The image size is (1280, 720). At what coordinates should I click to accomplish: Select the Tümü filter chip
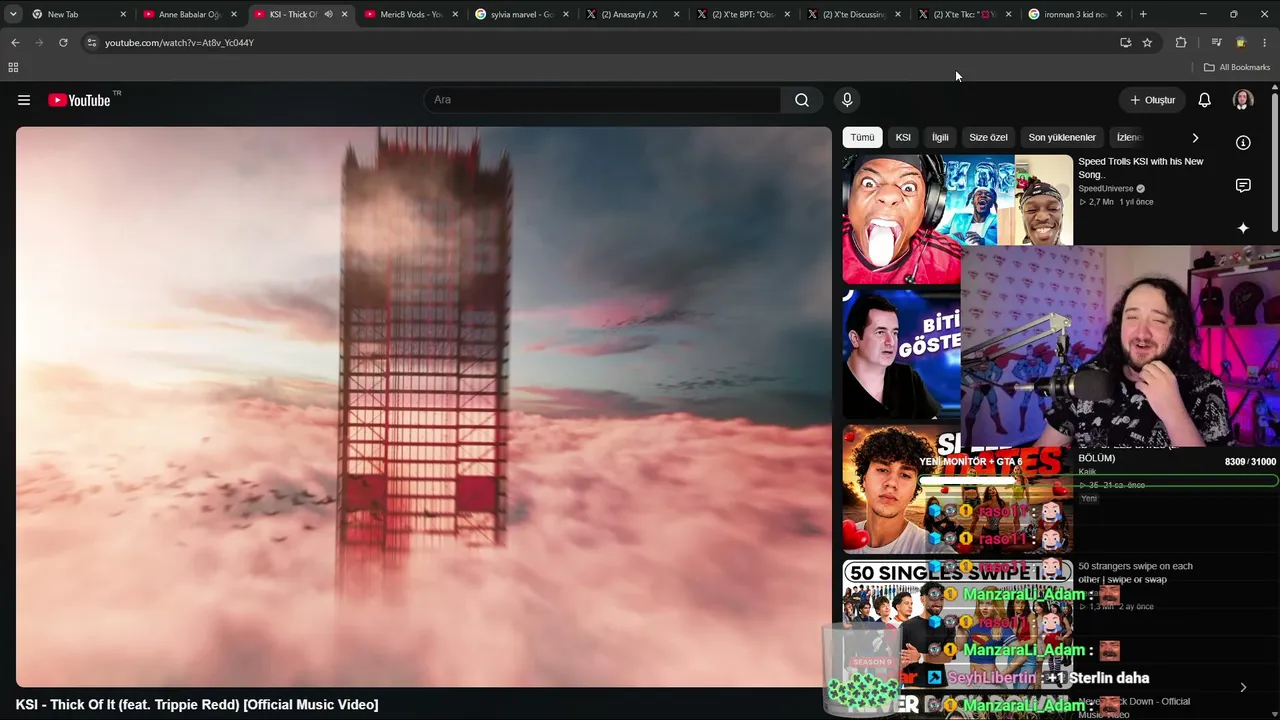pos(862,137)
